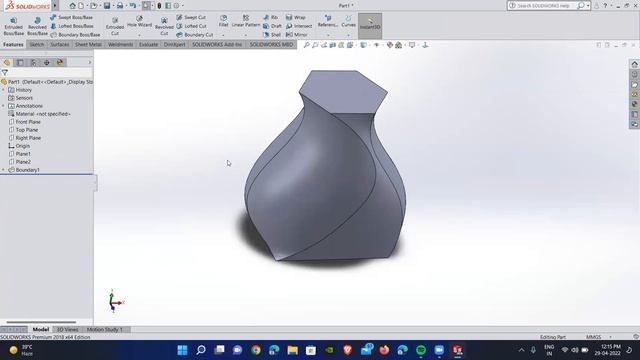The image size is (640, 360).
Task: Open the DimXpertManager tab icon
Action: click(x=47, y=62)
